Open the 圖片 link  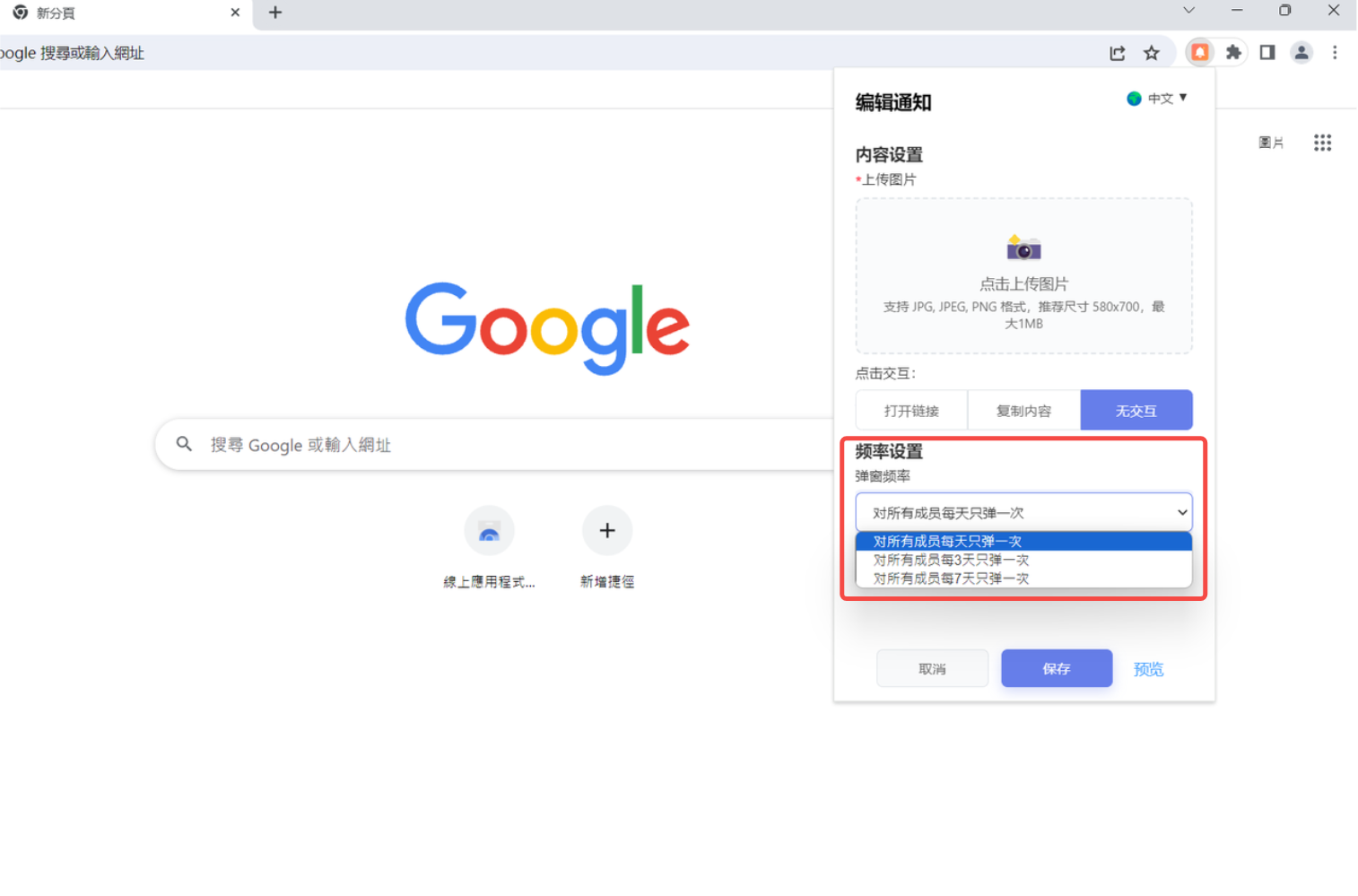click(x=1271, y=143)
